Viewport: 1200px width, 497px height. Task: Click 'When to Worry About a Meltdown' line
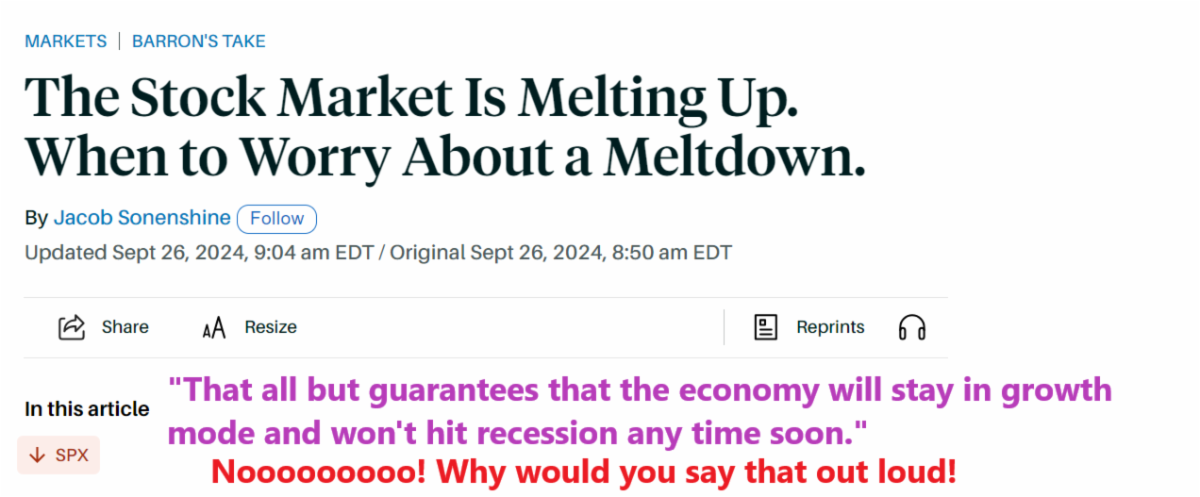[444, 155]
